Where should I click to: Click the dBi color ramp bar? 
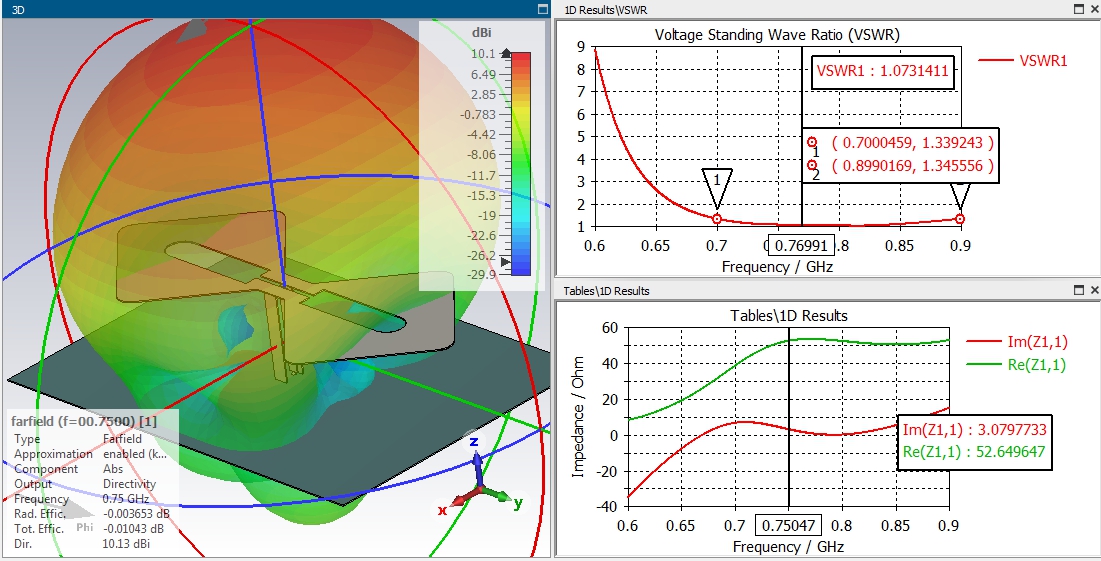pyautogui.click(x=520, y=164)
